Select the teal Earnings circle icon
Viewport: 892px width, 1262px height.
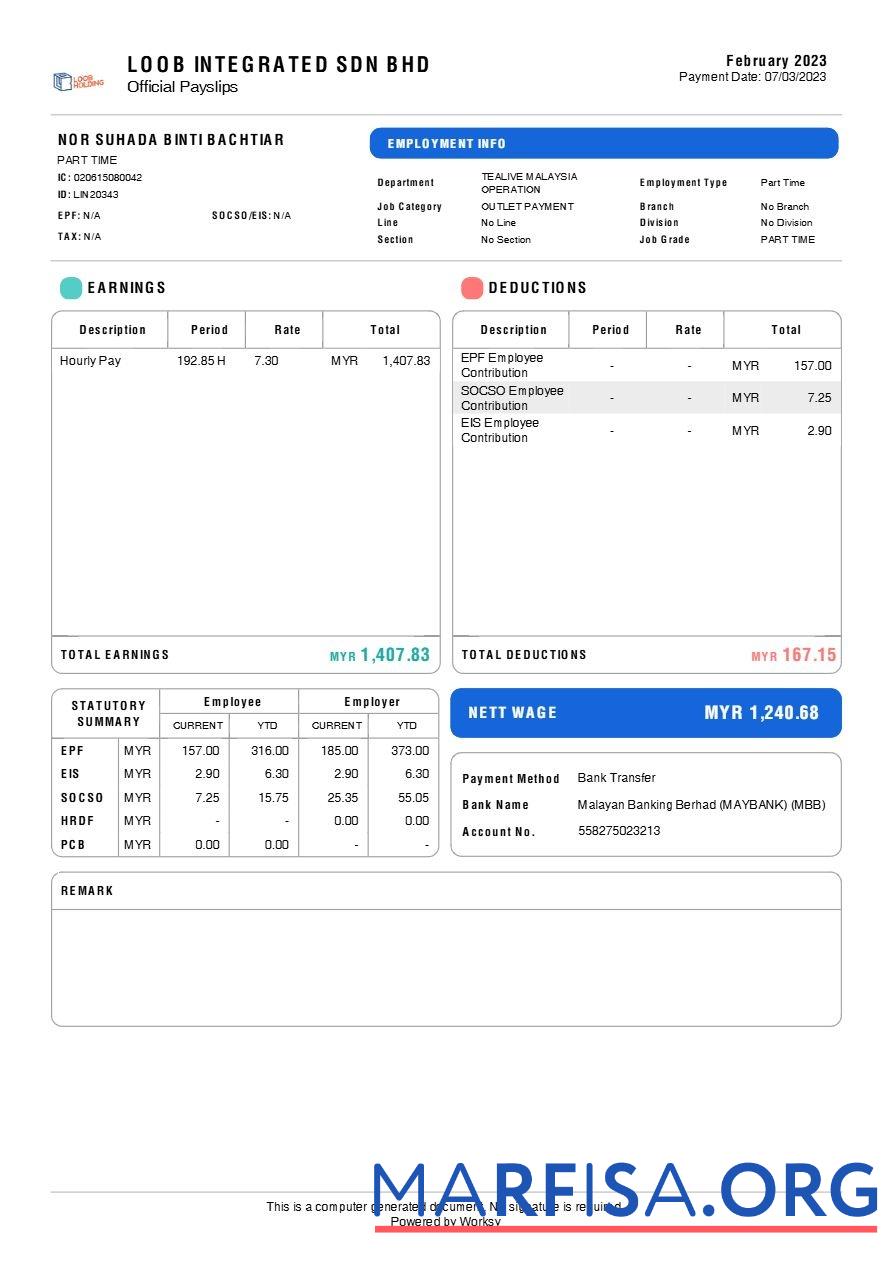coord(68,287)
